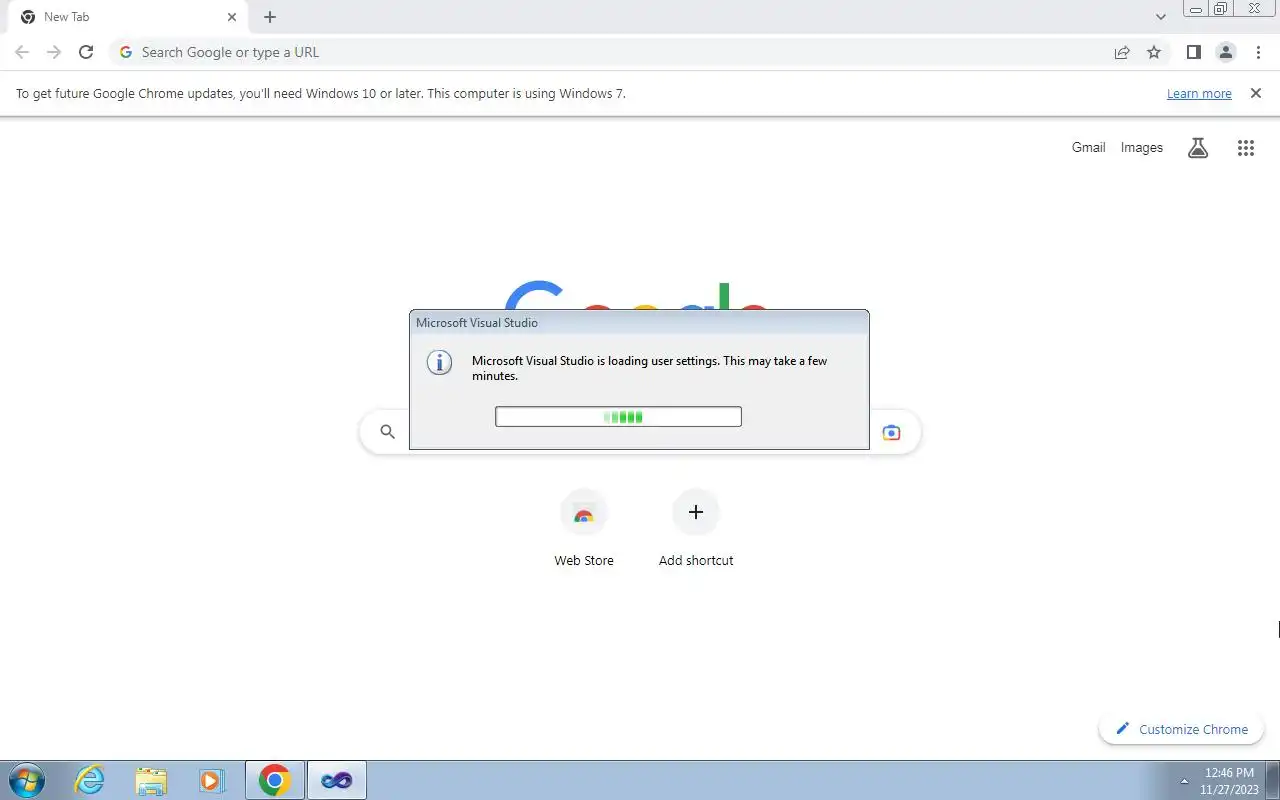Dismiss the Windows 7 update infobar

pyautogui.click(x=1255, y=93)
